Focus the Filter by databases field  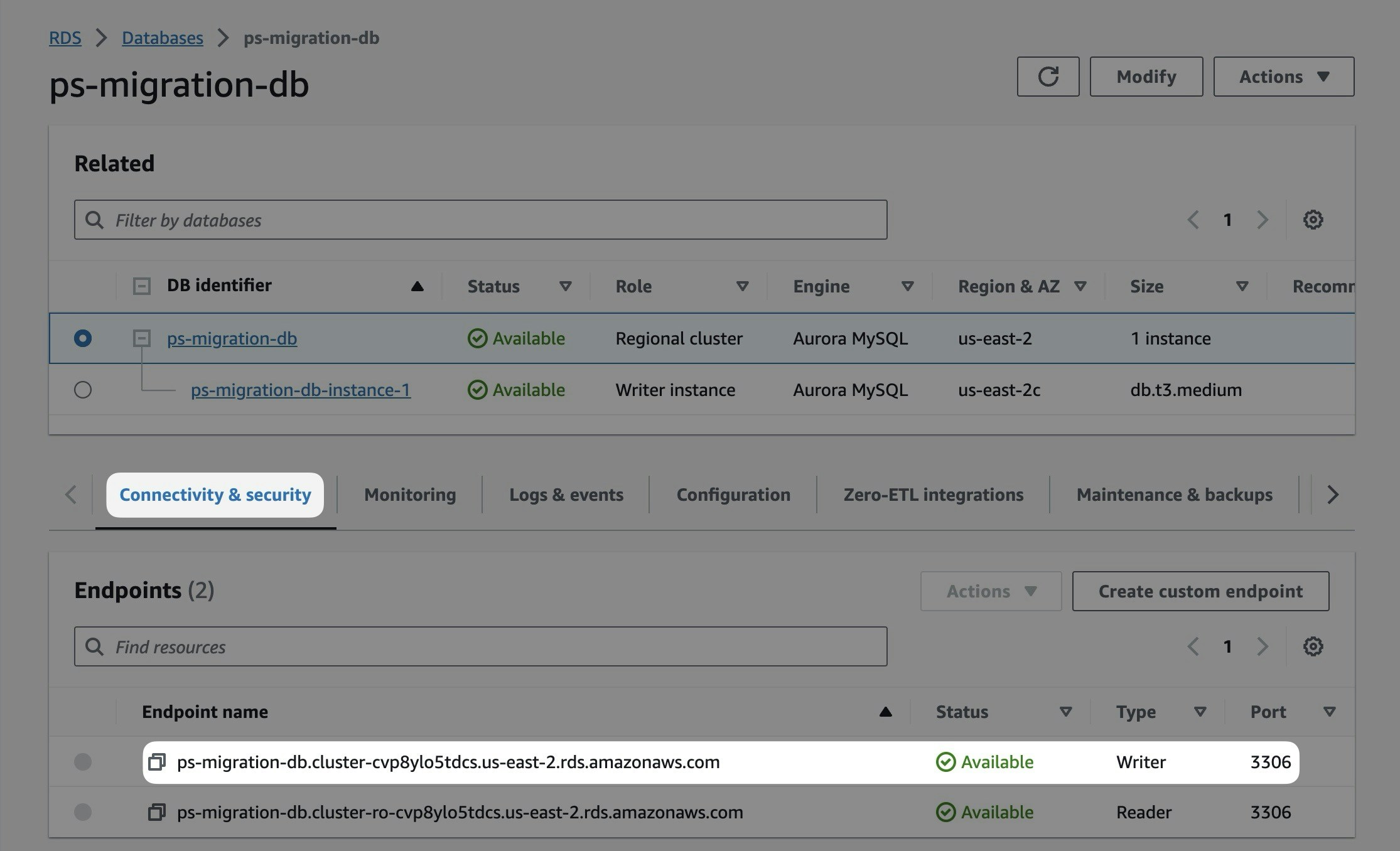pyautogui.click(x=480, y=220)
